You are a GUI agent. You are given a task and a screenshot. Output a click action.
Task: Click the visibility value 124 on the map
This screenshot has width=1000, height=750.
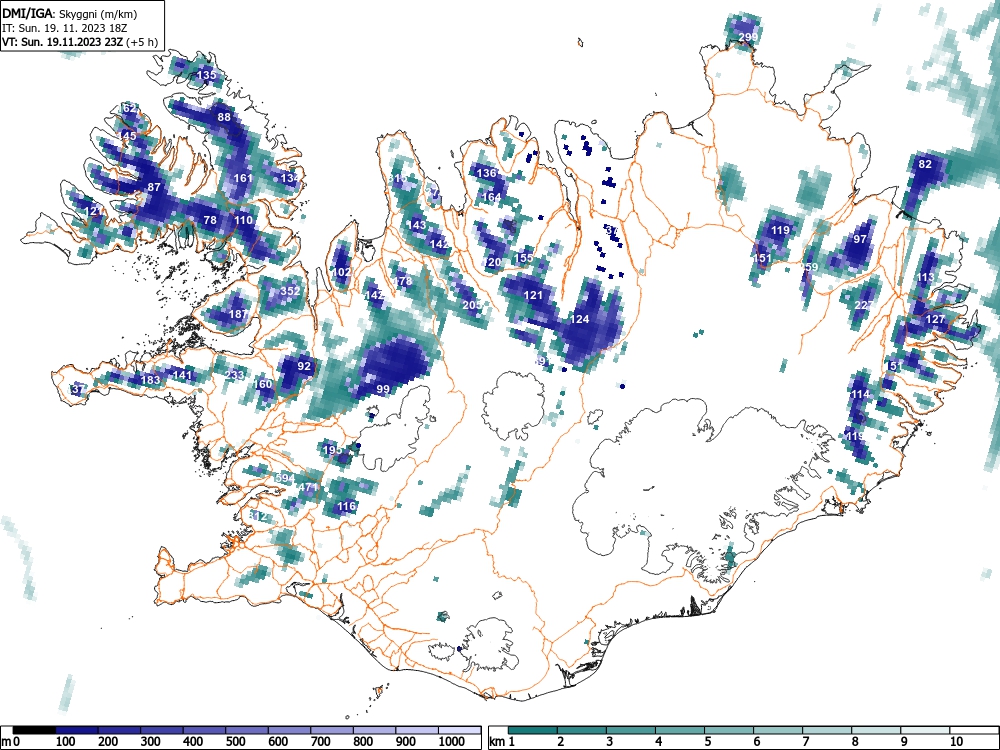coord(580,319)
